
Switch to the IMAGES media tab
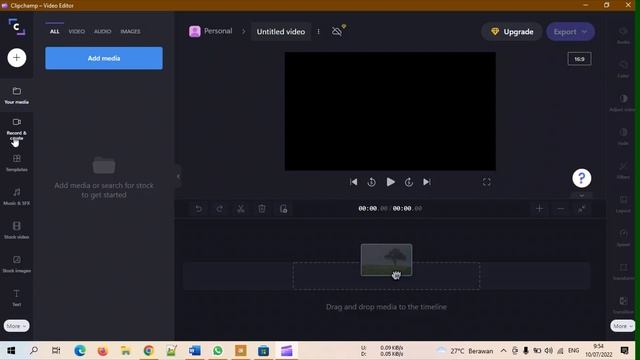coord(130,31)
